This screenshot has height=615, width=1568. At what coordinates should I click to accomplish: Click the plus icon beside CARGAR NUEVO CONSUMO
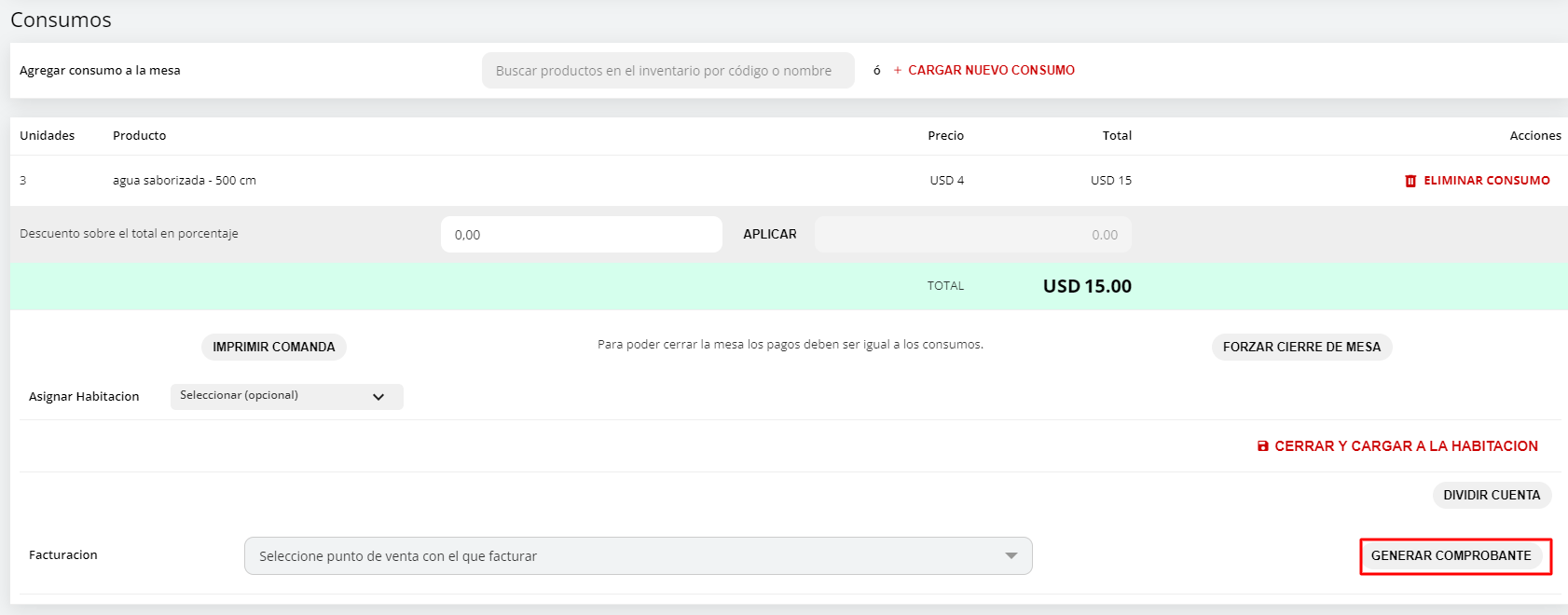(896, 70)
